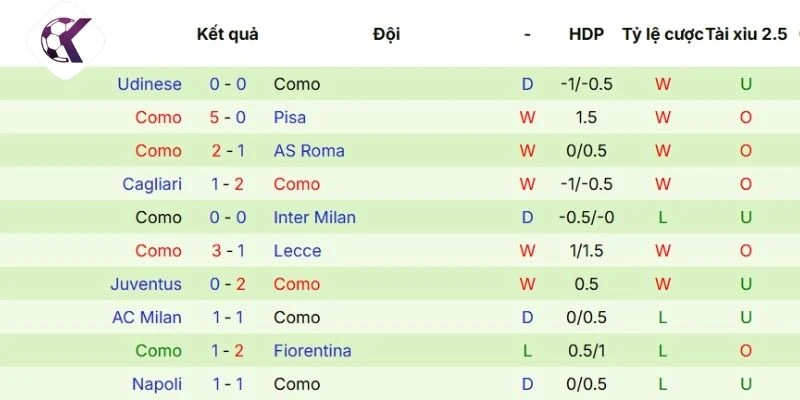Click the Tỷ lệ cược column header

coord(662,34)
